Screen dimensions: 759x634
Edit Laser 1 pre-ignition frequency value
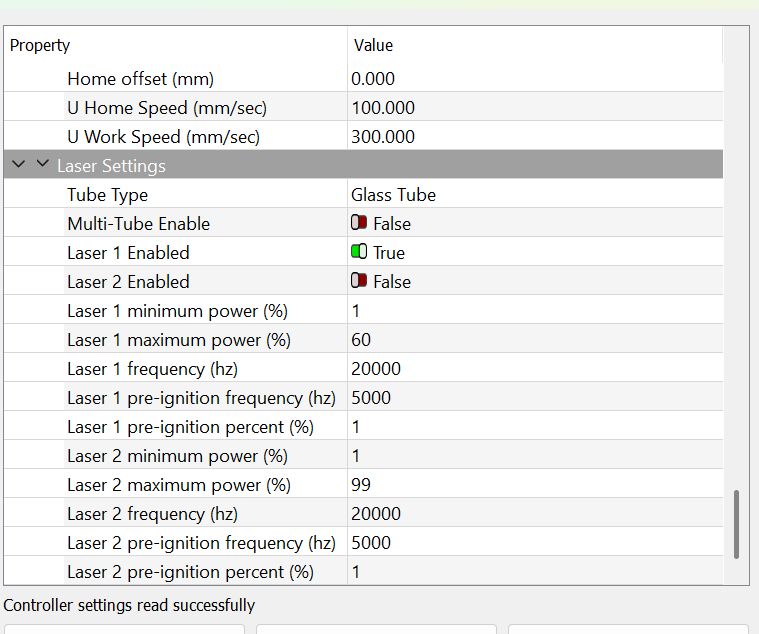535,398
